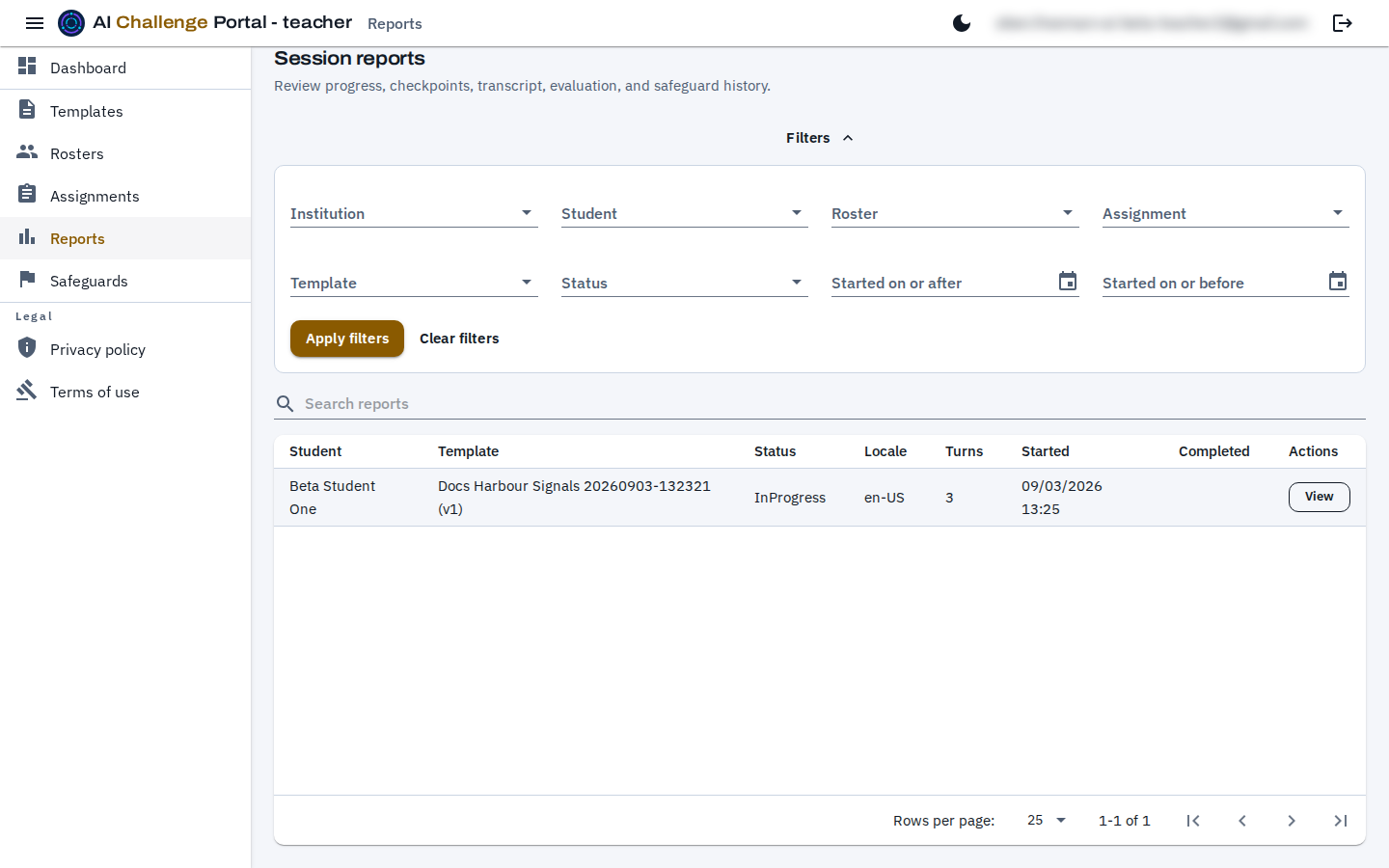Viewport: 1389px width, 868px height.
Task: Open the Privacy policy link
Action: click(x=125, y=349)
